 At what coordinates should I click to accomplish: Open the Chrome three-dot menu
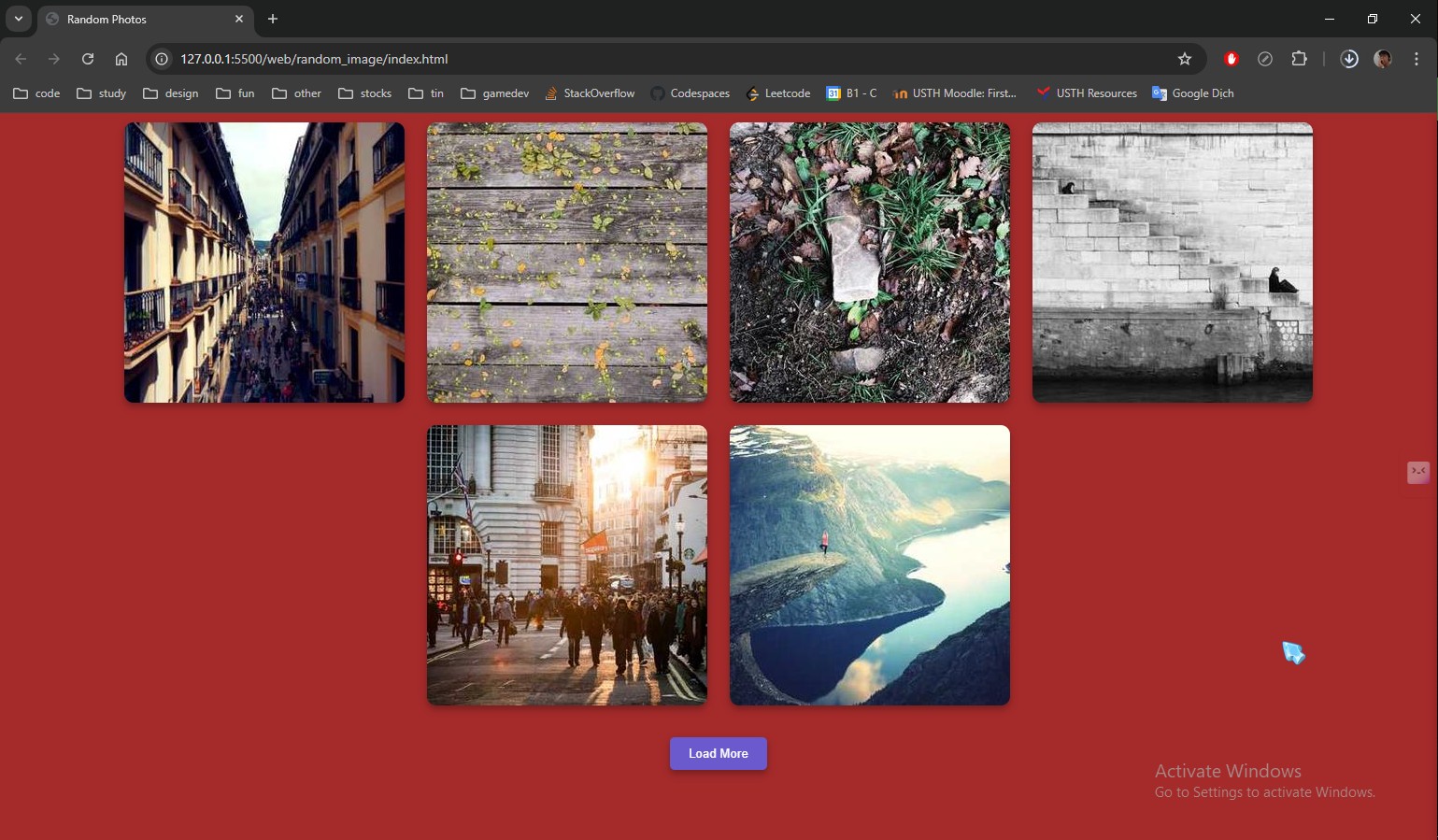(1416, 59)
